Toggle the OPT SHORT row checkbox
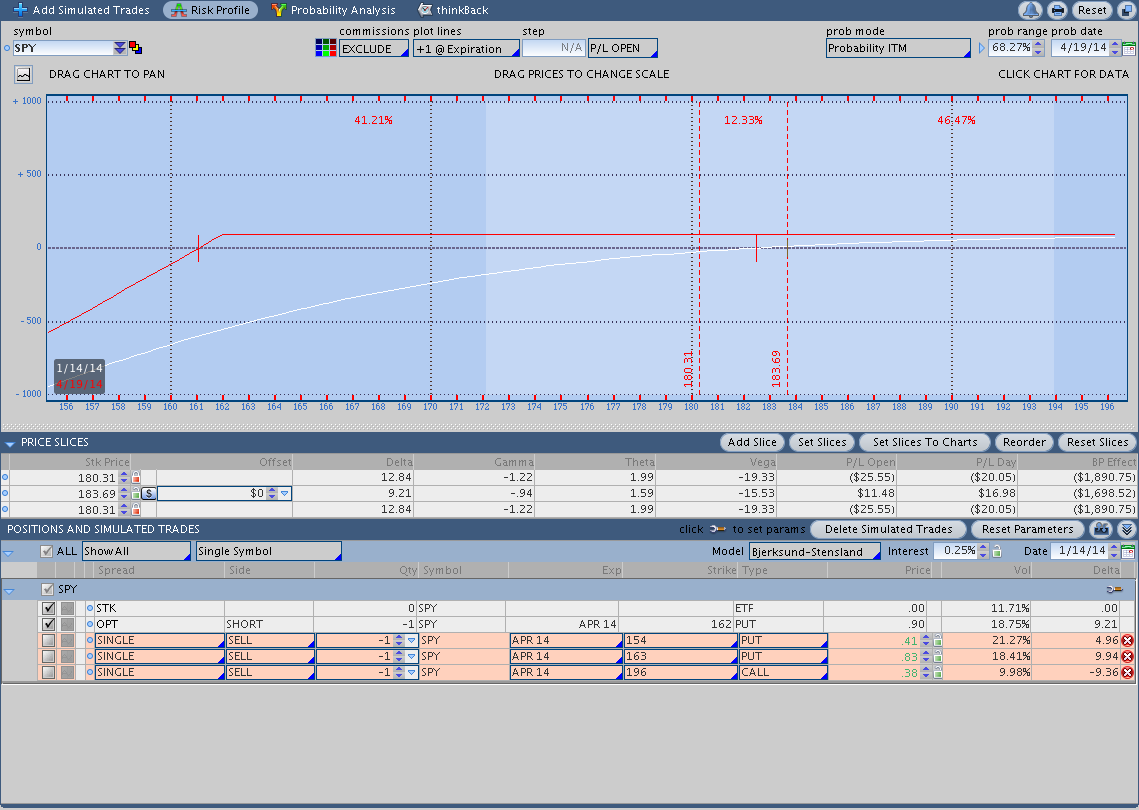The height and width of the screenshot is (810, 1139). coord(49,624)
